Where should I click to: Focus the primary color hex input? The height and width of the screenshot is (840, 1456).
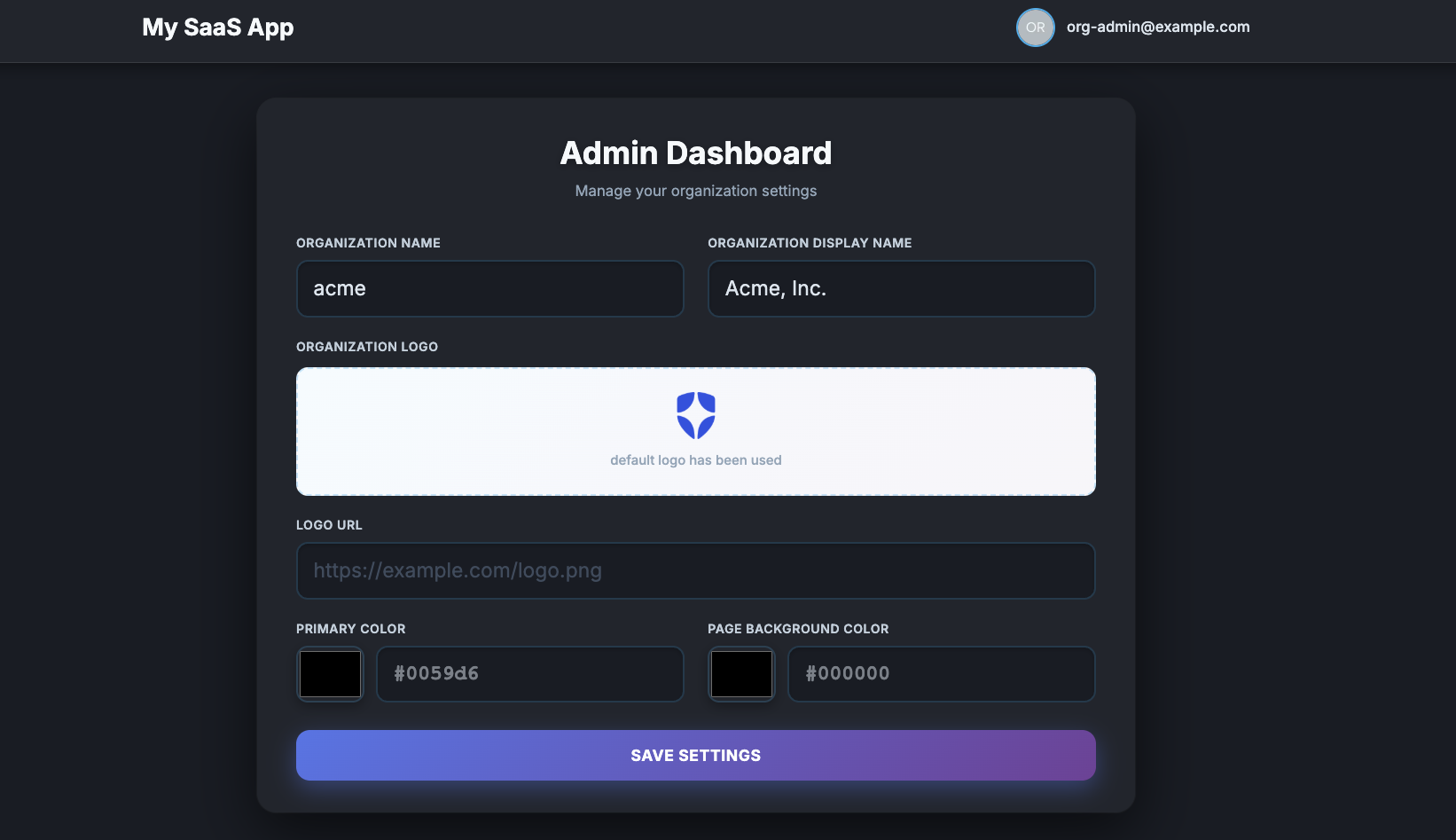pyautogui.click(x=529, y=674)
